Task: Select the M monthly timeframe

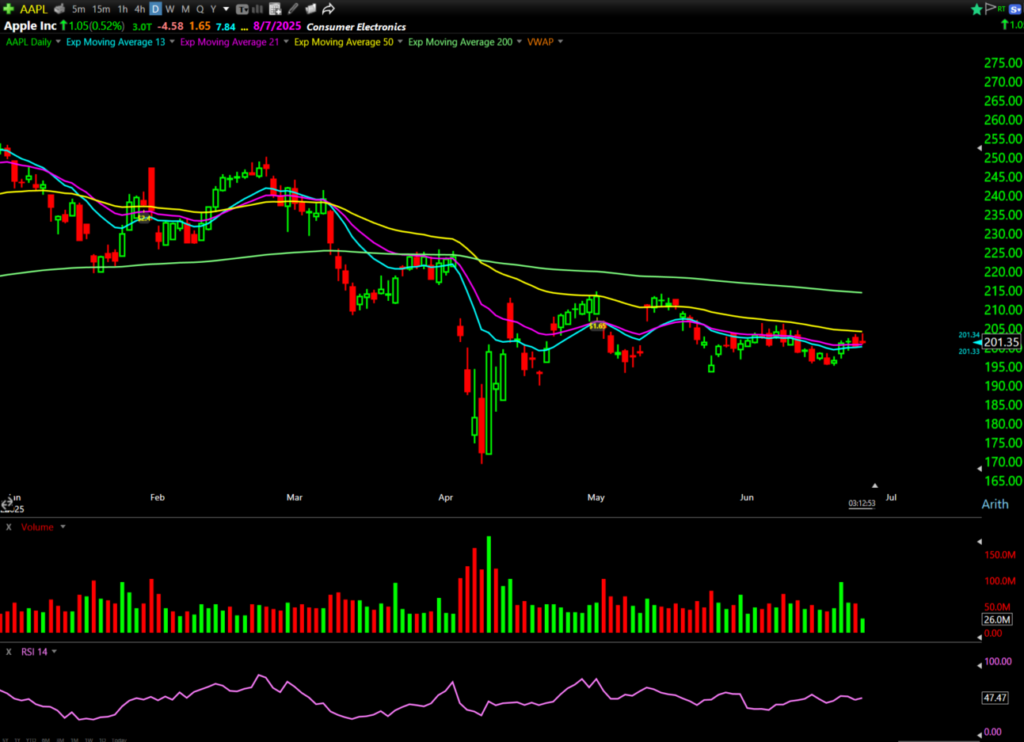Action: [185, 9]
